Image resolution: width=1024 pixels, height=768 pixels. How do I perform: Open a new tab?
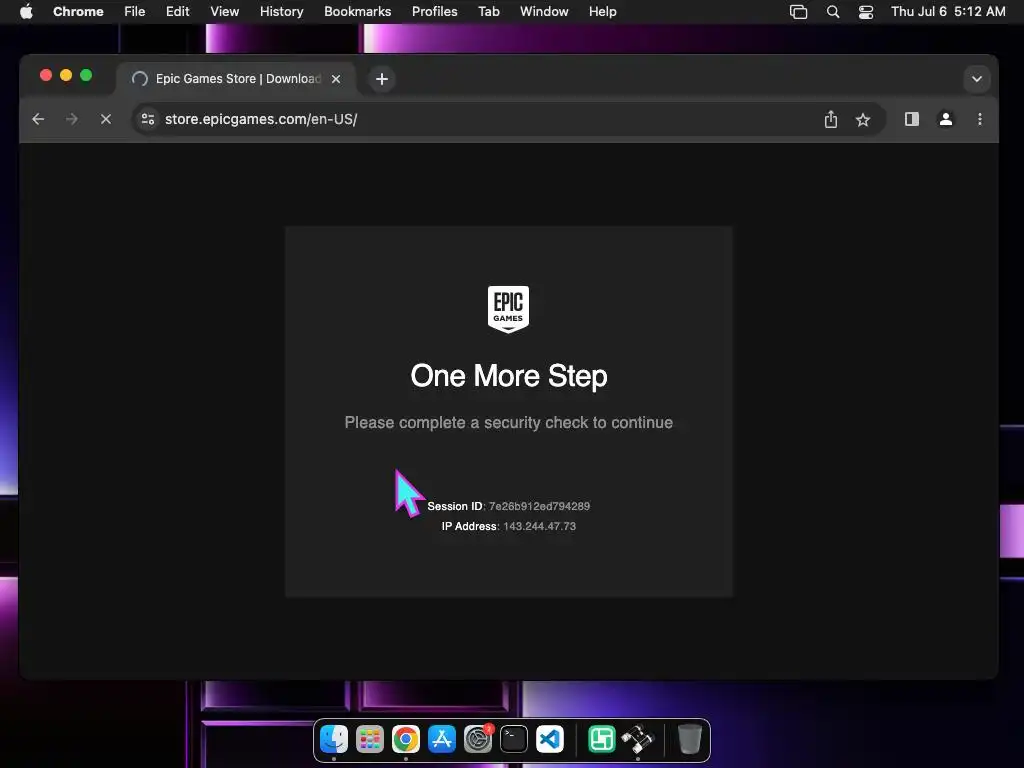pyautogui.click(x=382, y=79)
